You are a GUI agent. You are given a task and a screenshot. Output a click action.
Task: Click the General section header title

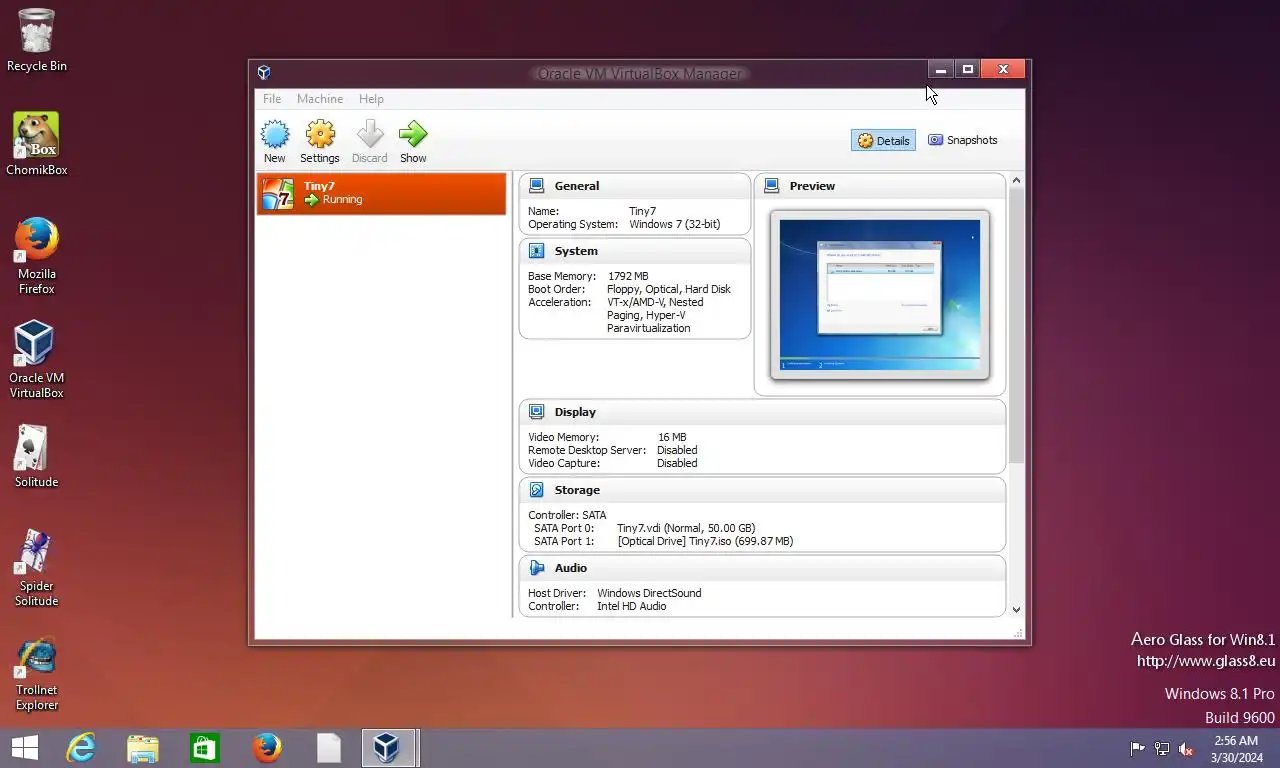577,186
